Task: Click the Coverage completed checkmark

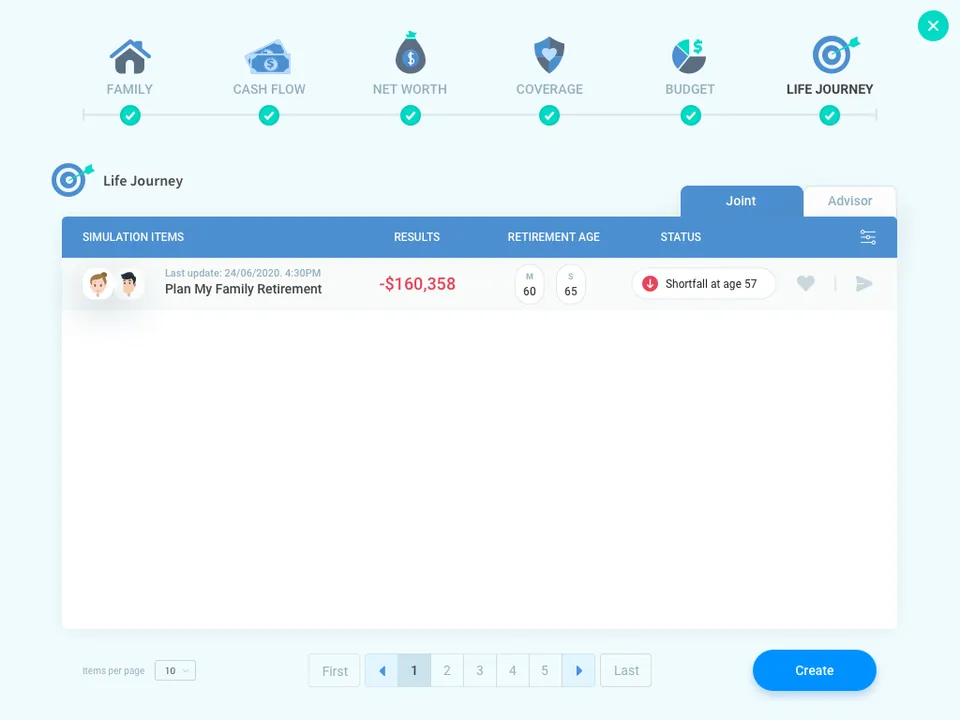Action: click(x=549, y=115)
